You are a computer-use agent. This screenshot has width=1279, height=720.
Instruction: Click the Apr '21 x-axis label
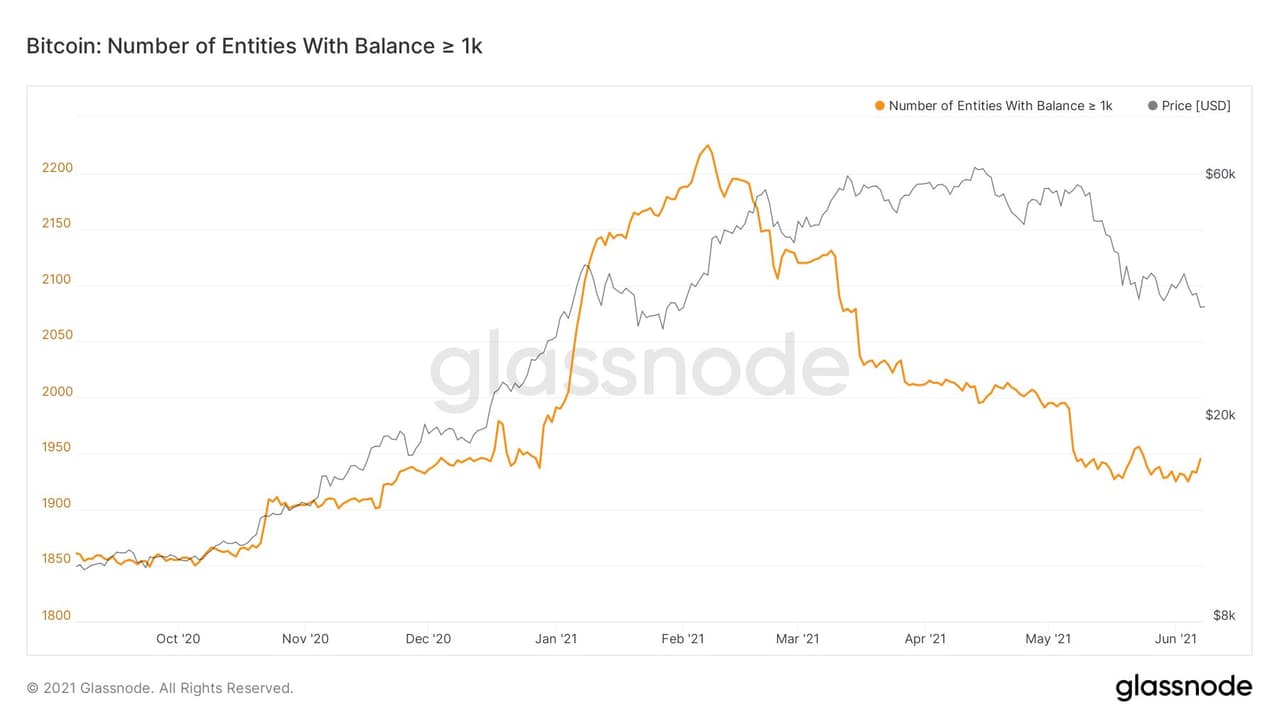[x=924, y=638]
